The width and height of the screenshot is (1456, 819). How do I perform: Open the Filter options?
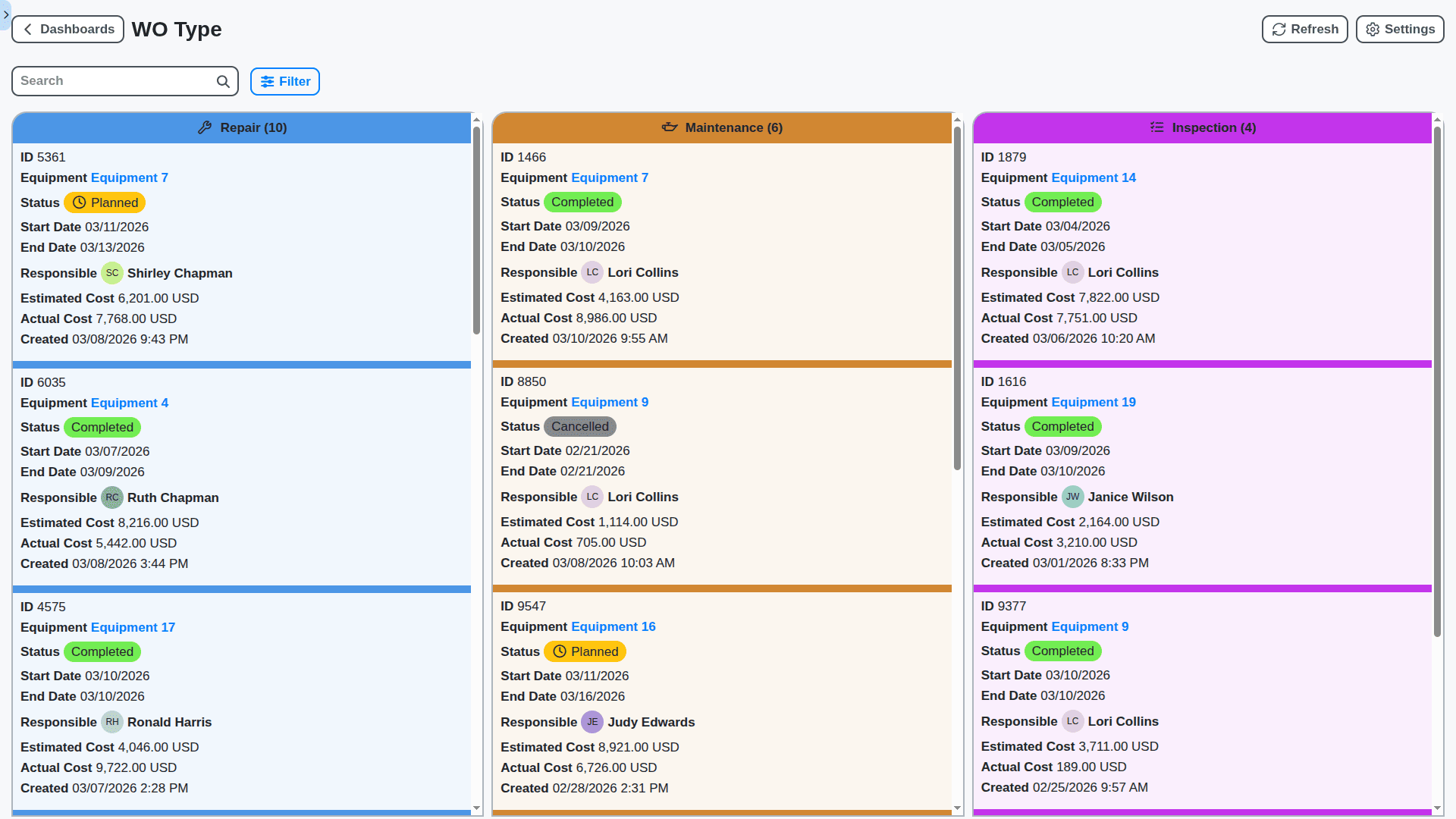click(284, 81)
